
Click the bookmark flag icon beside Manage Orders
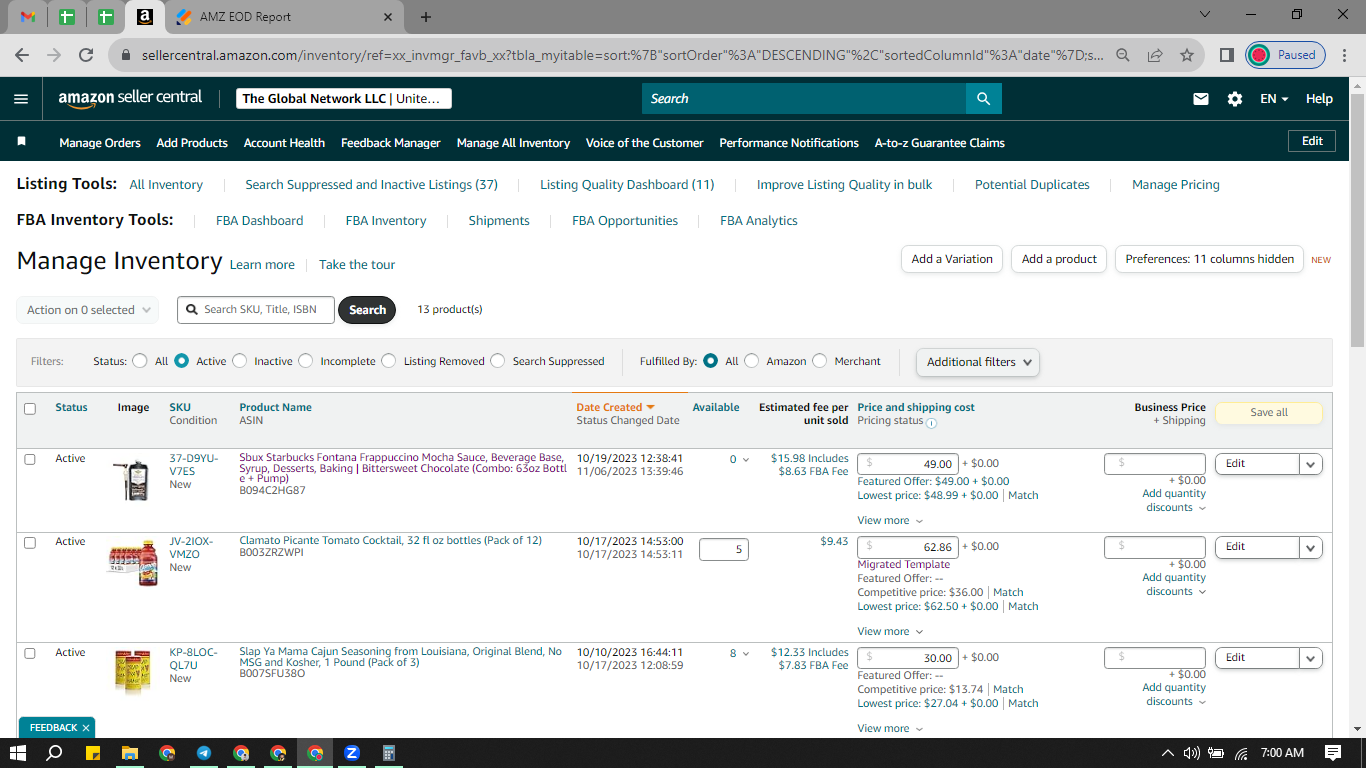tap(22, 142)
